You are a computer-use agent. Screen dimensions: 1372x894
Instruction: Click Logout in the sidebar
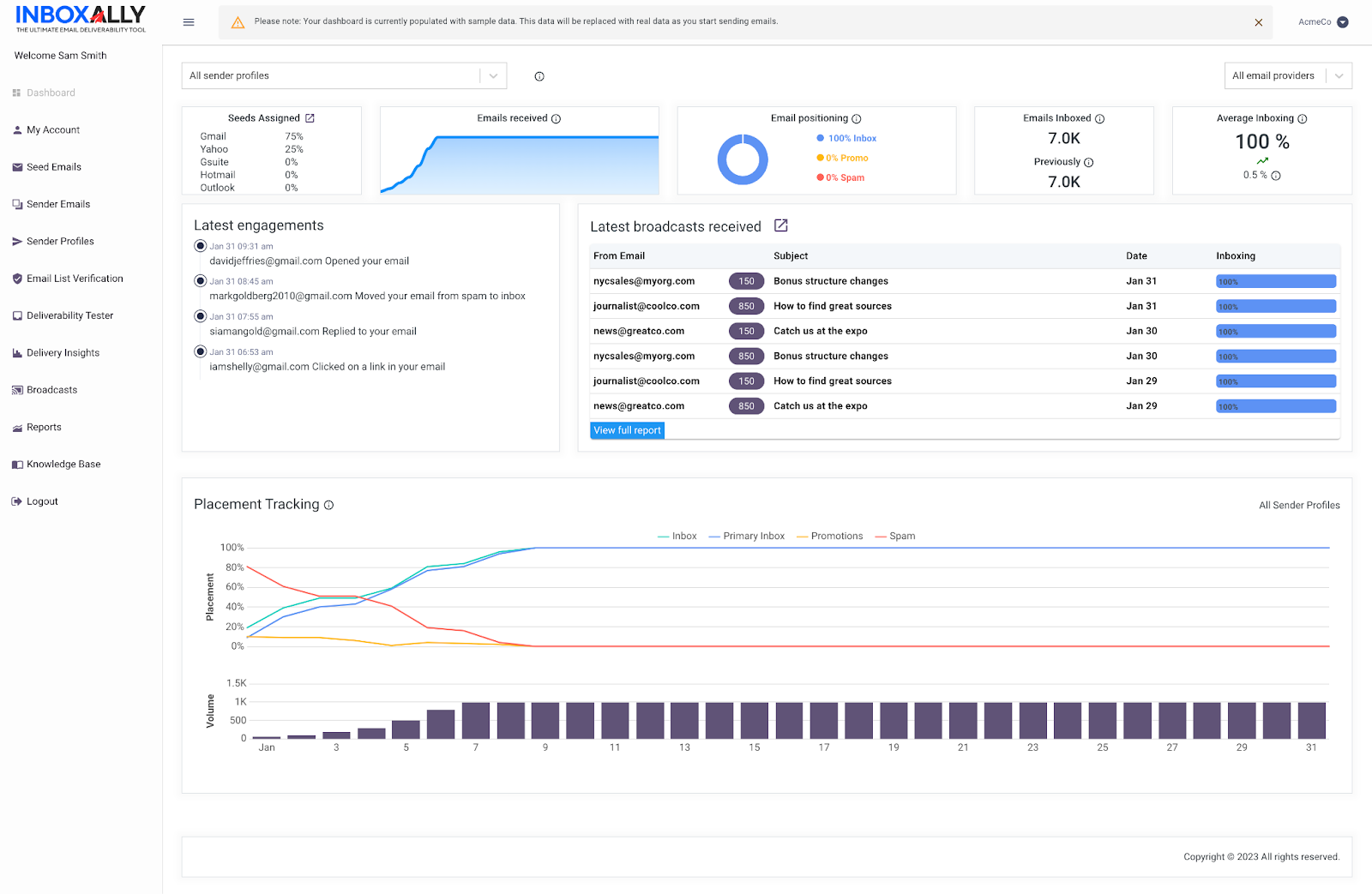tap(42, 502)
